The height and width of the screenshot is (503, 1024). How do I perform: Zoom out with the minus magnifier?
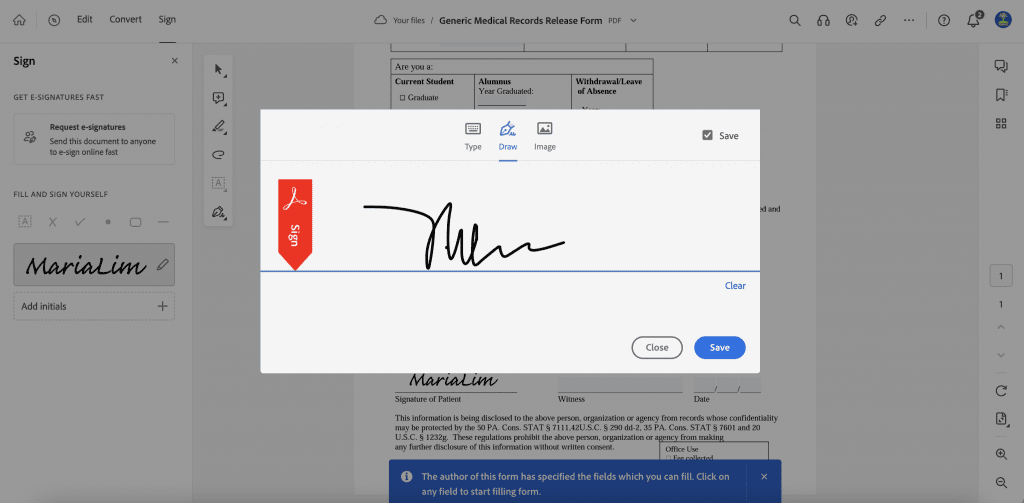click(1001, 483)
